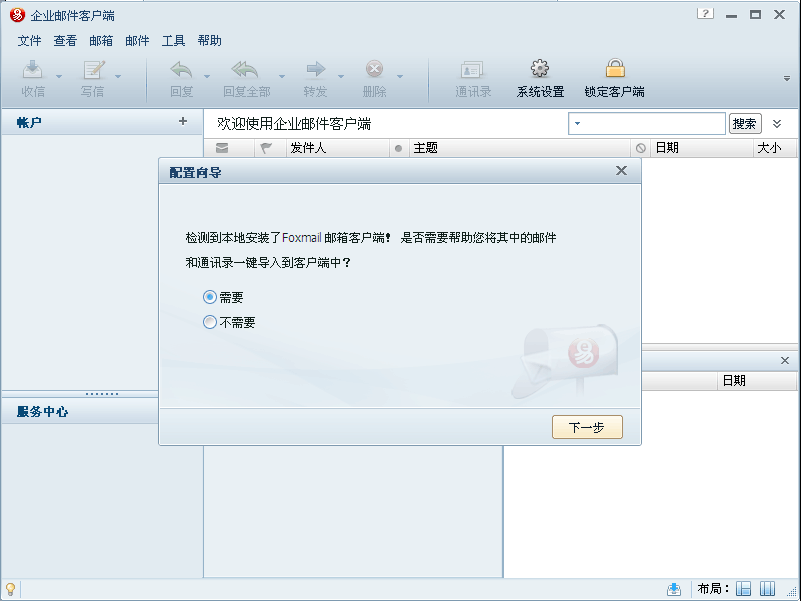Screen dimensions: 801x601
Task: Click the 写信 compose mail icon
Action: pyautogui.click(x=93, y=72)
